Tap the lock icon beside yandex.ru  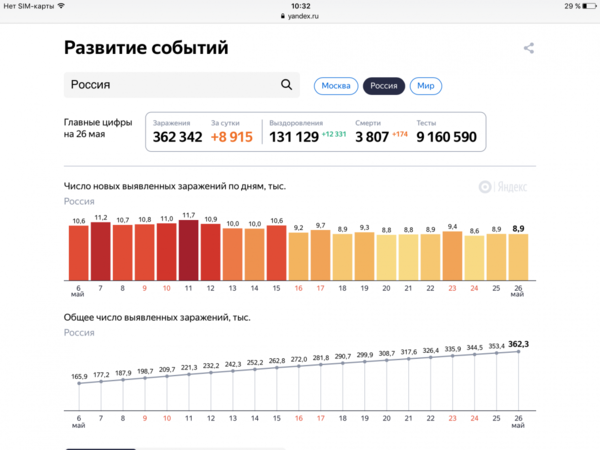282,16
